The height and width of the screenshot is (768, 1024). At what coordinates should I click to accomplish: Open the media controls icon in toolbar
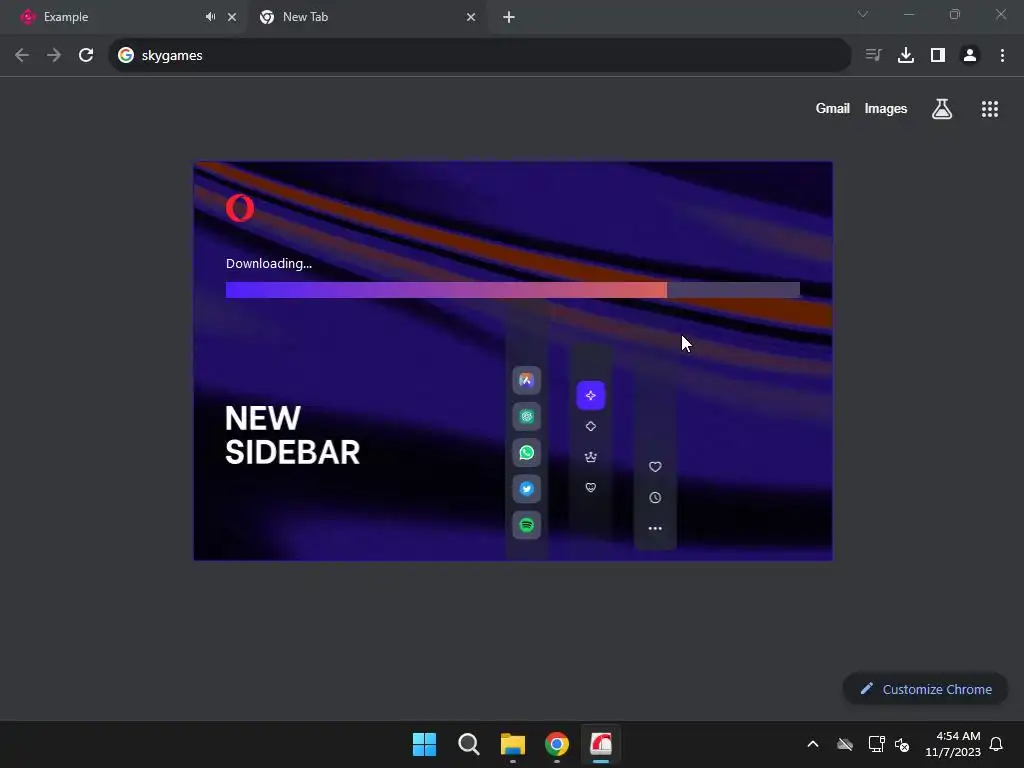[873, 56]
